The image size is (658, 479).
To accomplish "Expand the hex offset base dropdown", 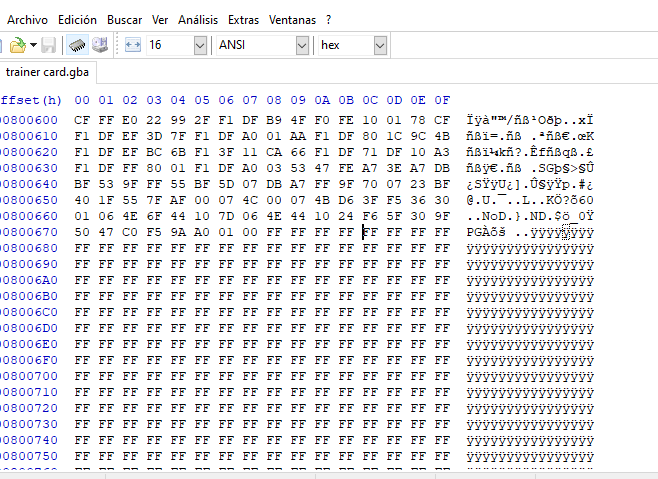I will [380, 45].
